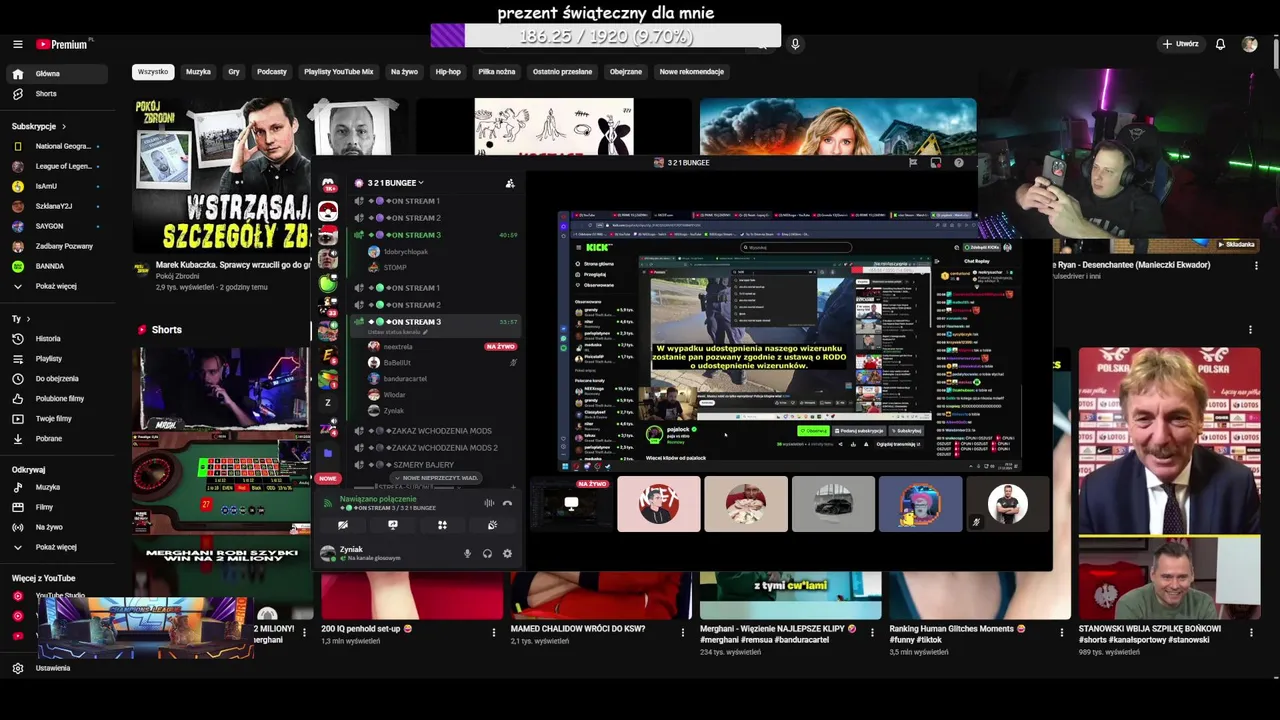Open Historia in the YouTube sidebar
This screenshot has width=1280, height=720.
click(55, 339)
